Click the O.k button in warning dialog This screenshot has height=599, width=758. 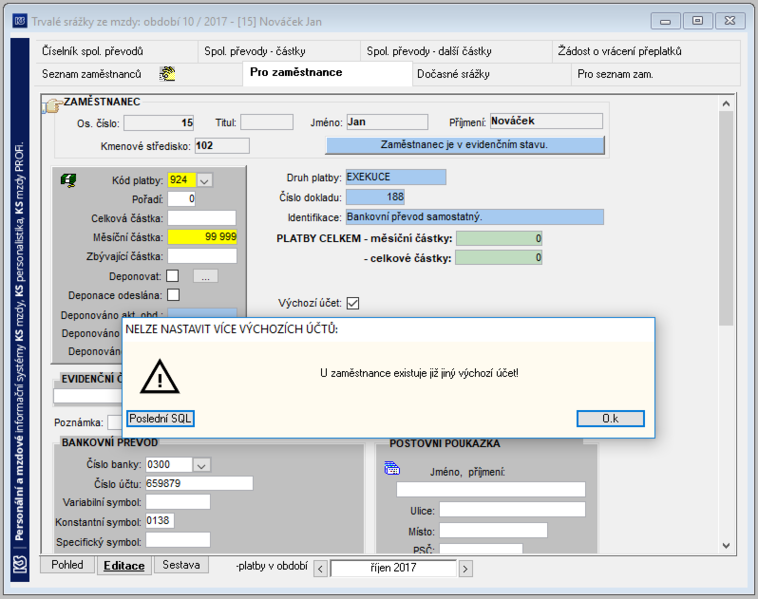(610, 419)
